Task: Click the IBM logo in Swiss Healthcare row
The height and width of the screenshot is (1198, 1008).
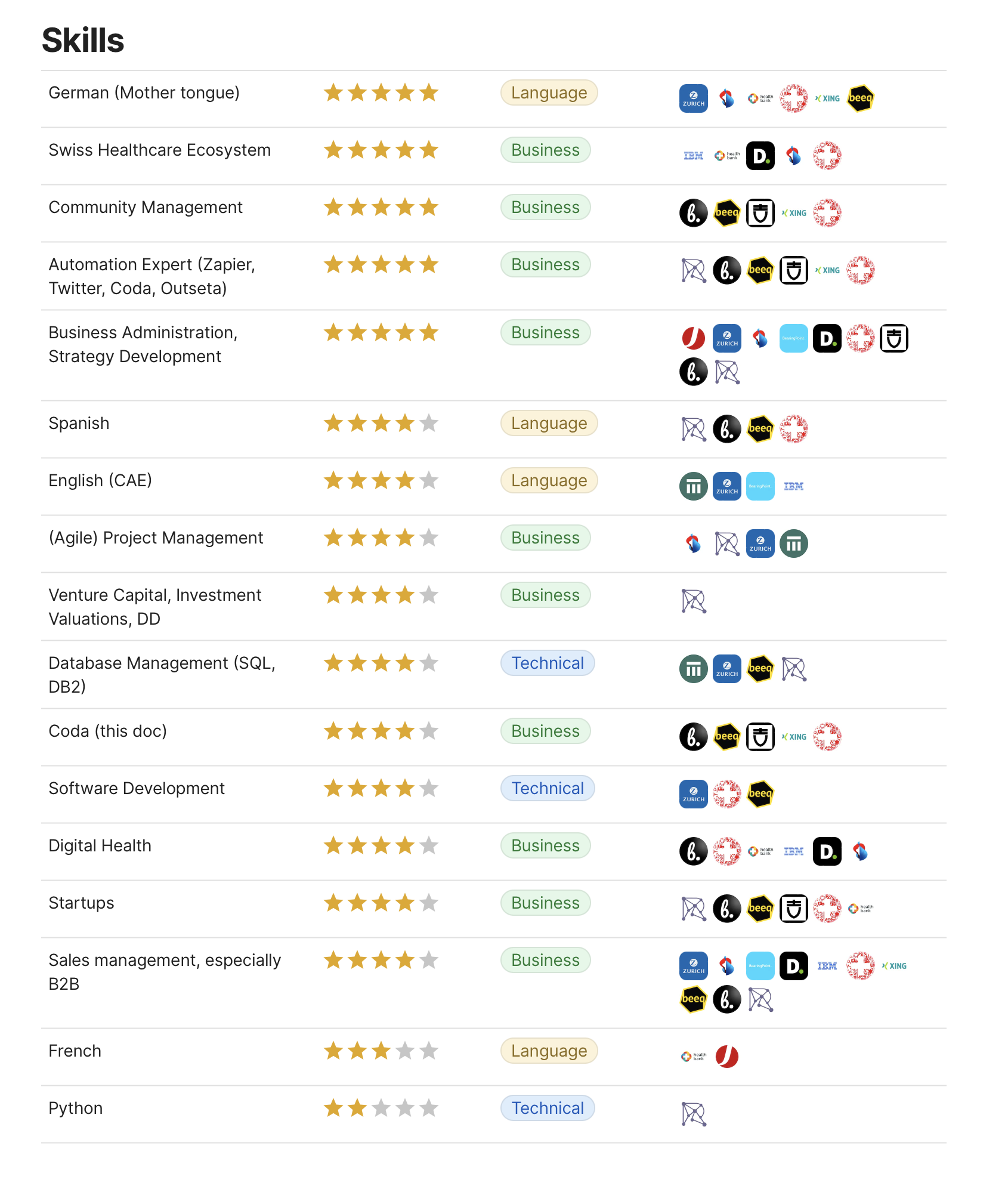Action: point(693,156)
